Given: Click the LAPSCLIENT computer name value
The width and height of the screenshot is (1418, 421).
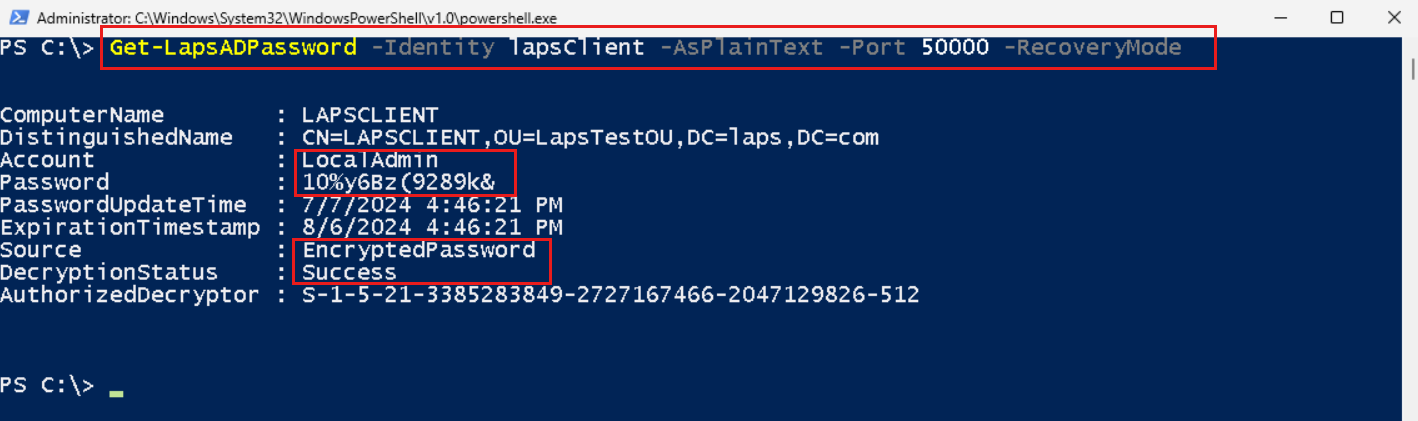Looking at the screenshot, I should [x=370, y=115].
